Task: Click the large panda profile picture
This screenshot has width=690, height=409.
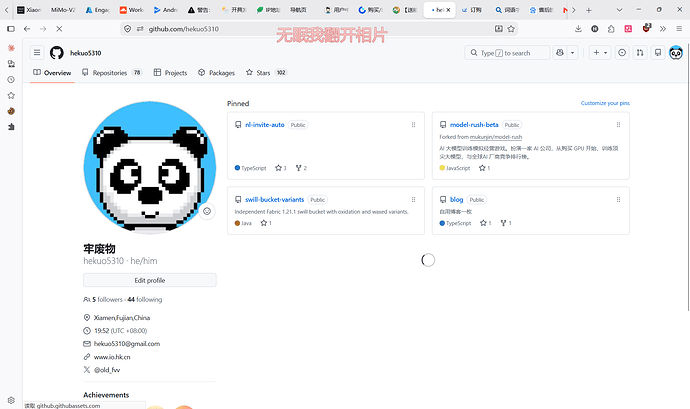Action: pyautogui.click(x=150, y=167)
